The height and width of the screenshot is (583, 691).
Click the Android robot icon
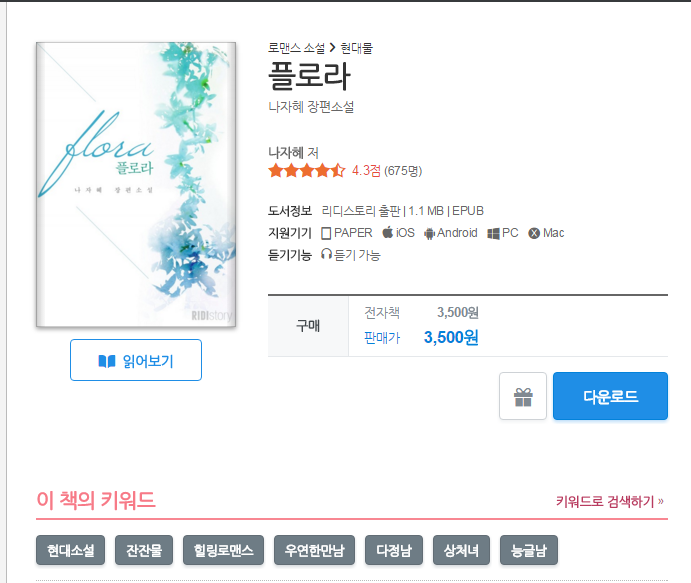point(429,234)
